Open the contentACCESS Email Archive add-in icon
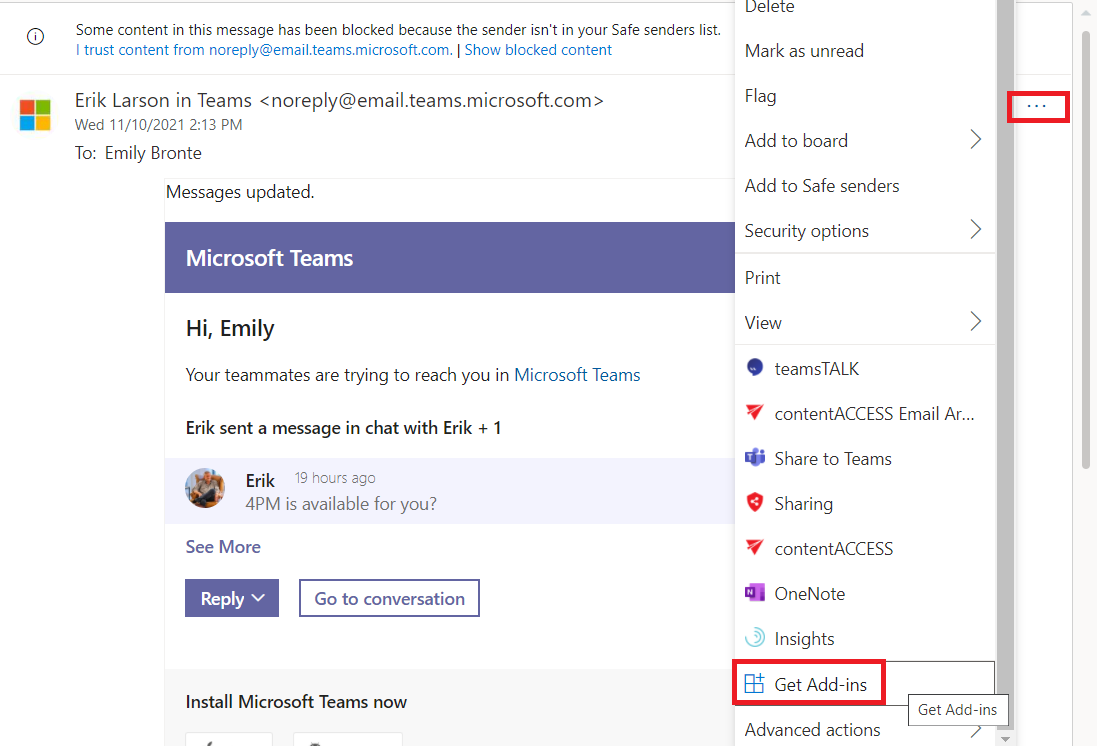This screenshot has width=1101, height=746. click(x=755, y=414)
